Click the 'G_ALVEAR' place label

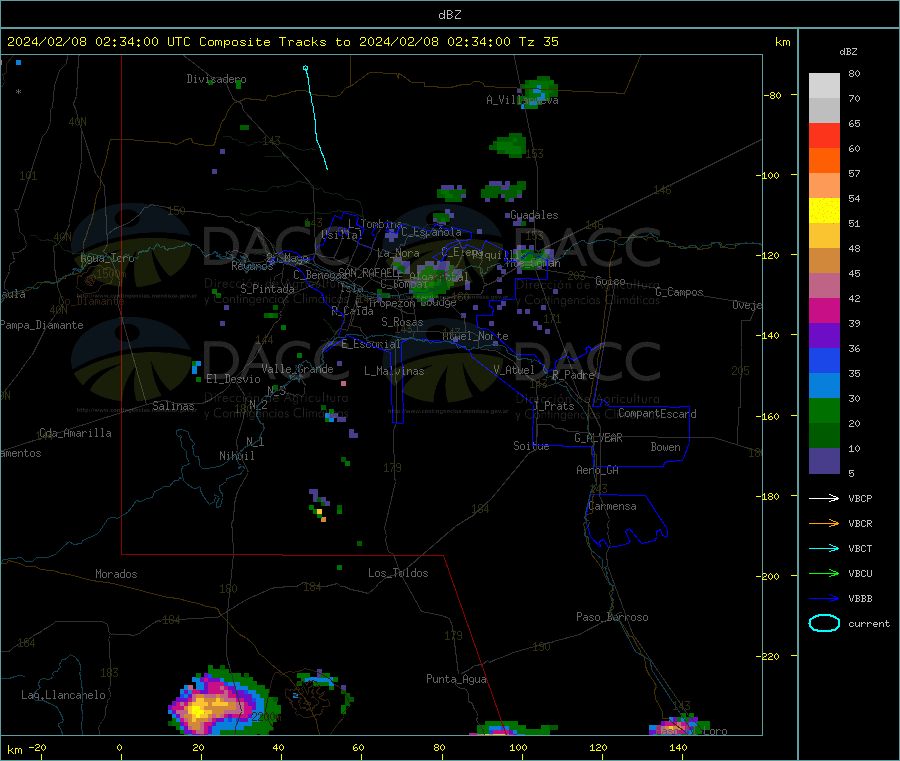click(598, 438)
